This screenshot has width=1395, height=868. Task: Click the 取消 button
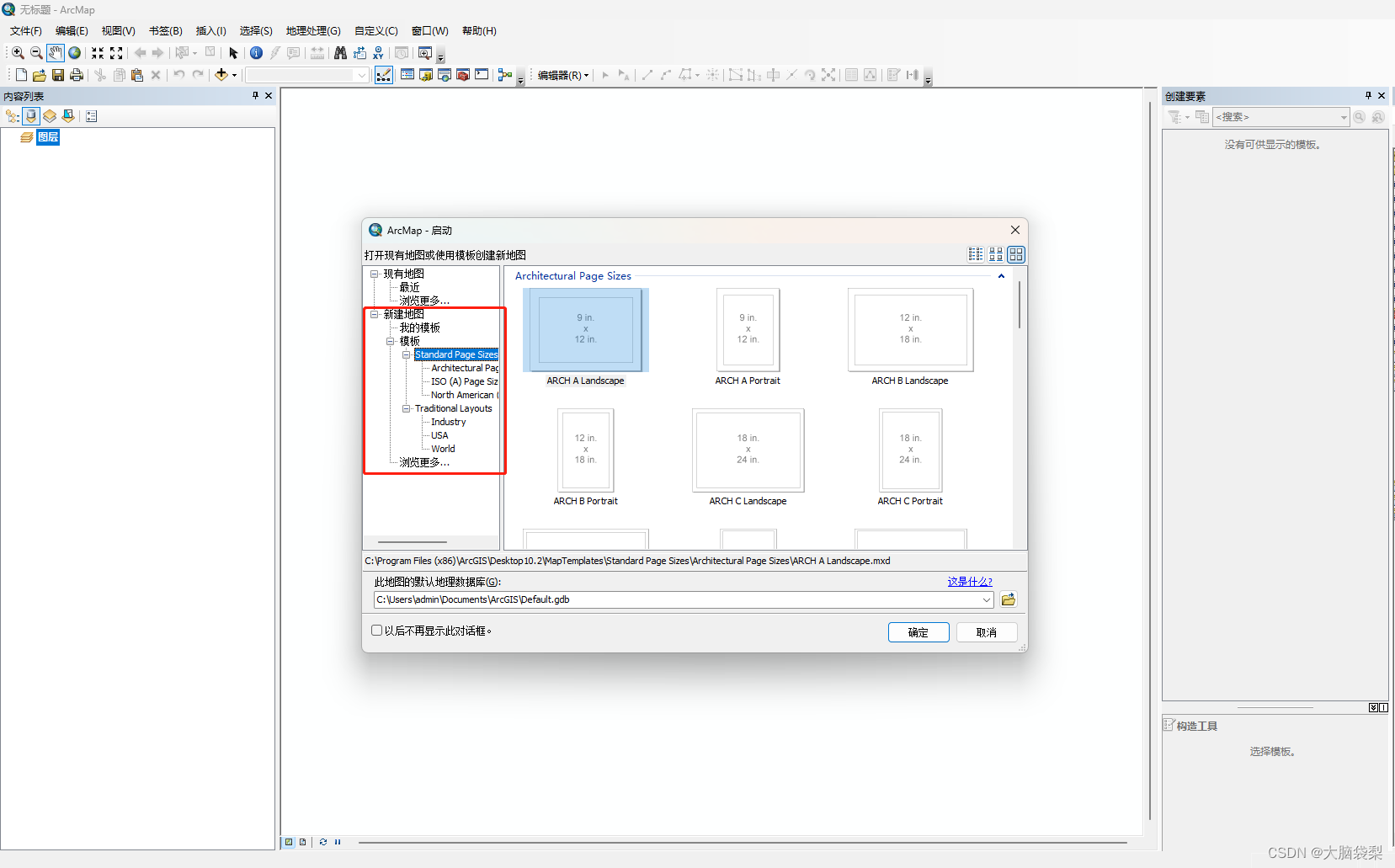click(x=987, y=632)
